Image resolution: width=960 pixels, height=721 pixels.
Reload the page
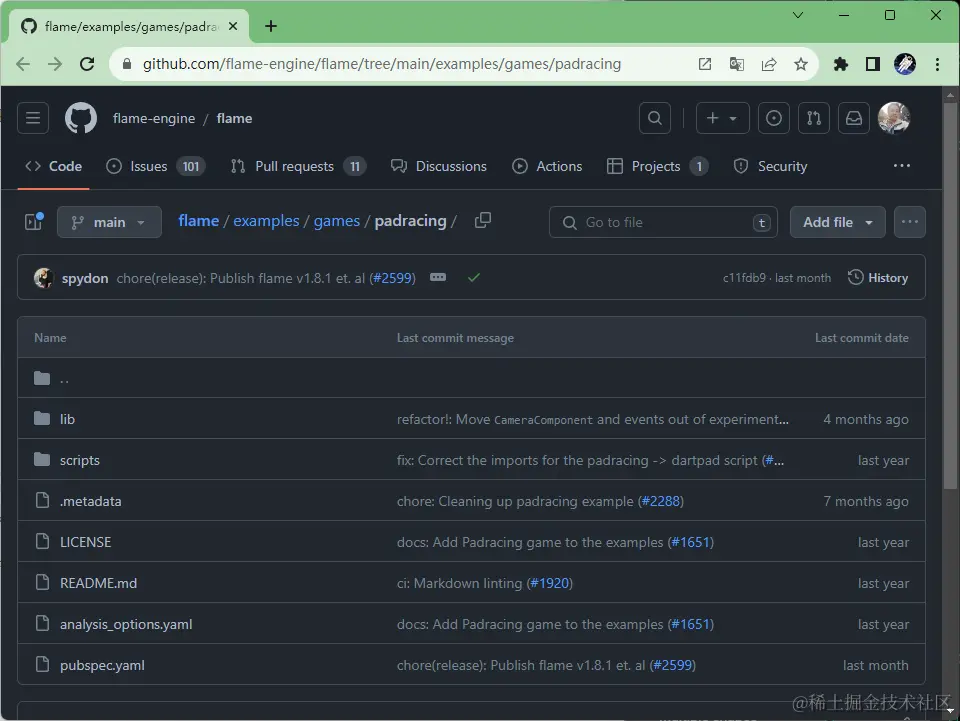[87, 64]
